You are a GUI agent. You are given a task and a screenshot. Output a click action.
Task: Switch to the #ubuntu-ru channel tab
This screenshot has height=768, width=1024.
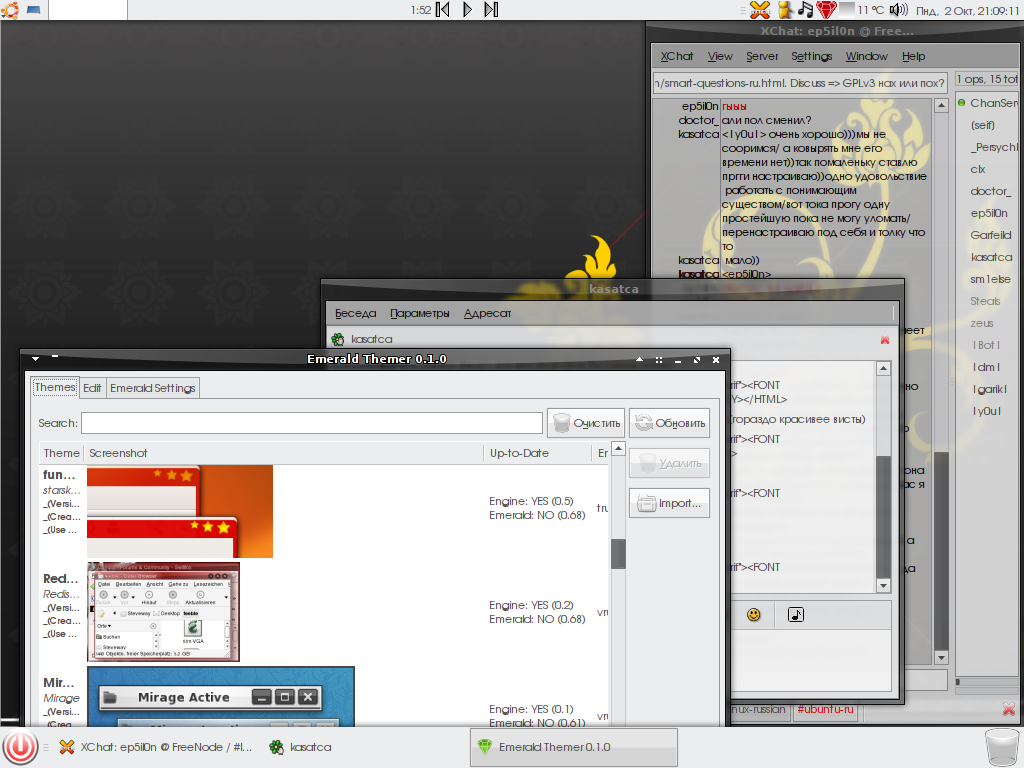pos(825,709)
